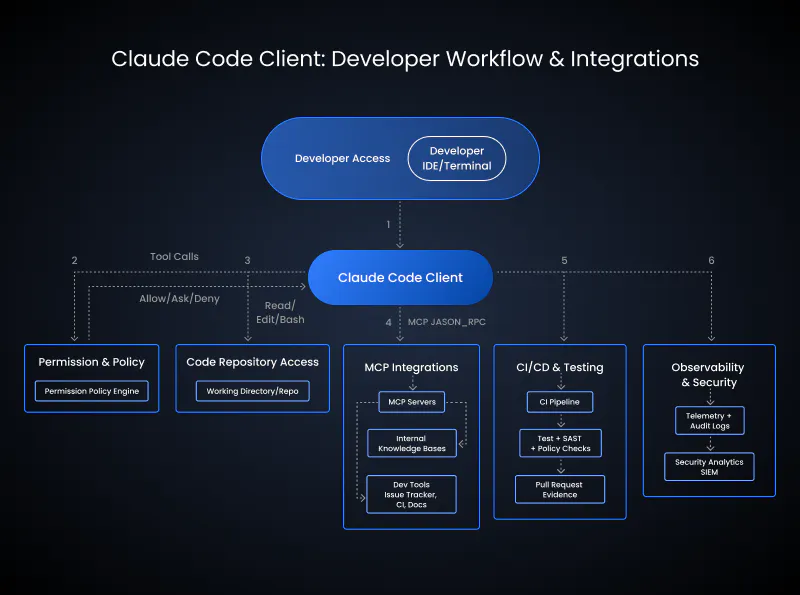Click the Developer IDE/Terminal pill
This screenshot has width=800, height=595.
click(x=456, y=158)
